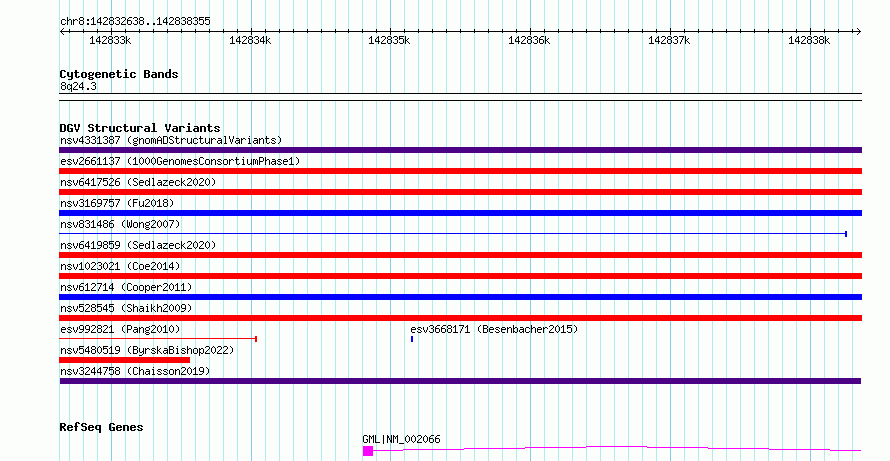The height and width of the screenshot is (461, 890).
Task: Click the nsv3244758 Chaisson2019 purple bar
Action: pyautogui.click(x=460, y=381)
